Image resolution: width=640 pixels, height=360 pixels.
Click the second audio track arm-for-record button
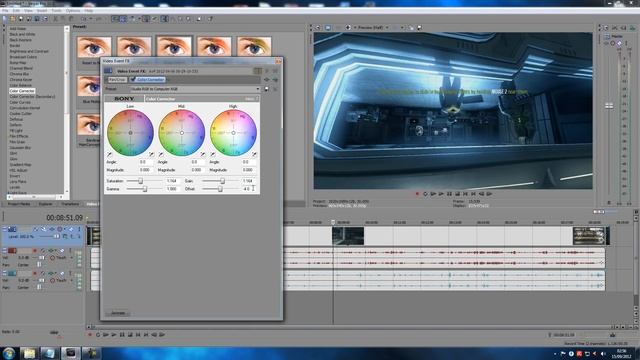pos(35,273)
